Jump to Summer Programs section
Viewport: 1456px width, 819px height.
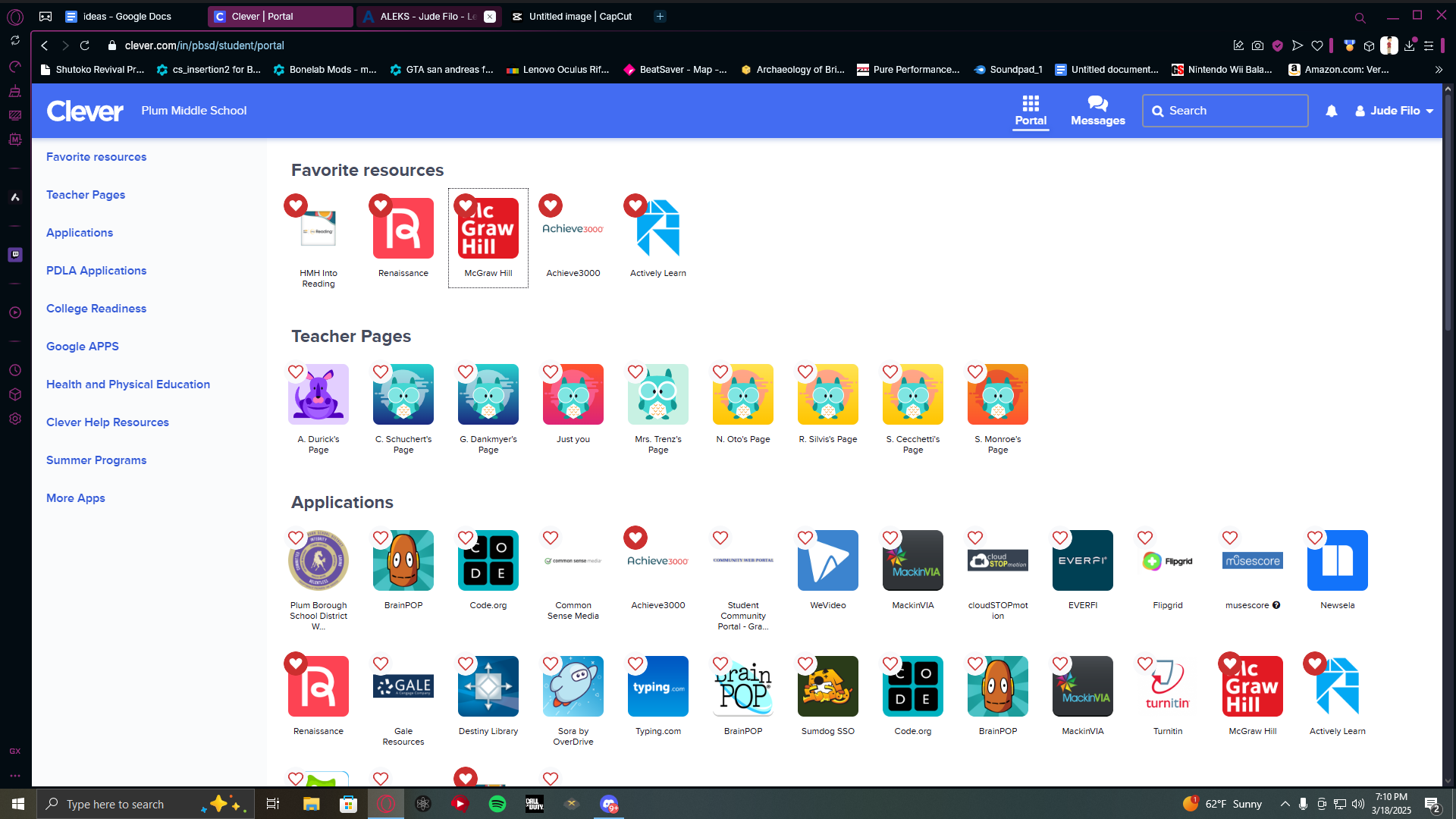click(x=96, y=460)
